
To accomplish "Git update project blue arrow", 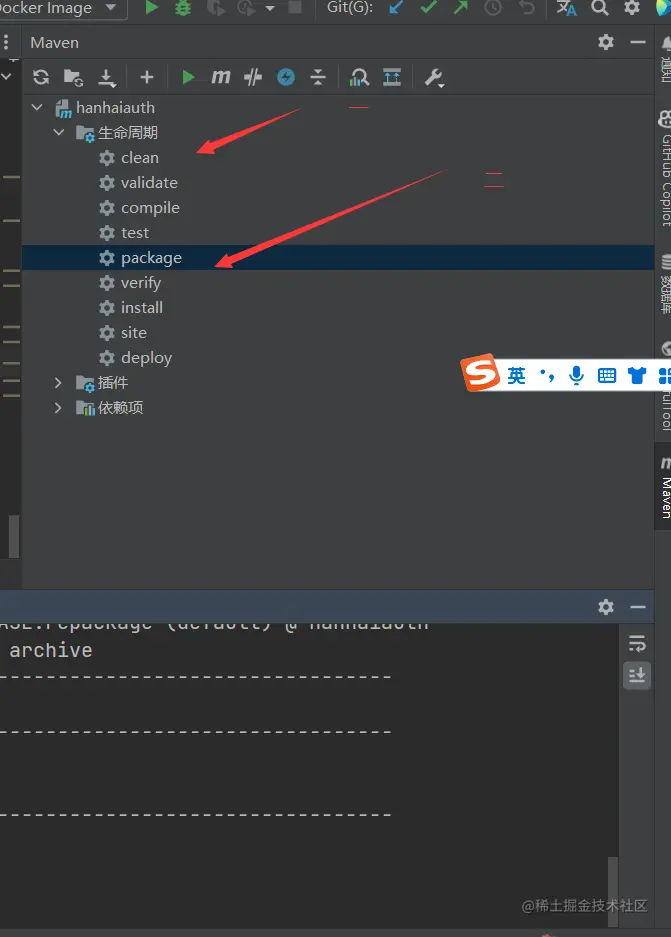I will click(396, 8).
